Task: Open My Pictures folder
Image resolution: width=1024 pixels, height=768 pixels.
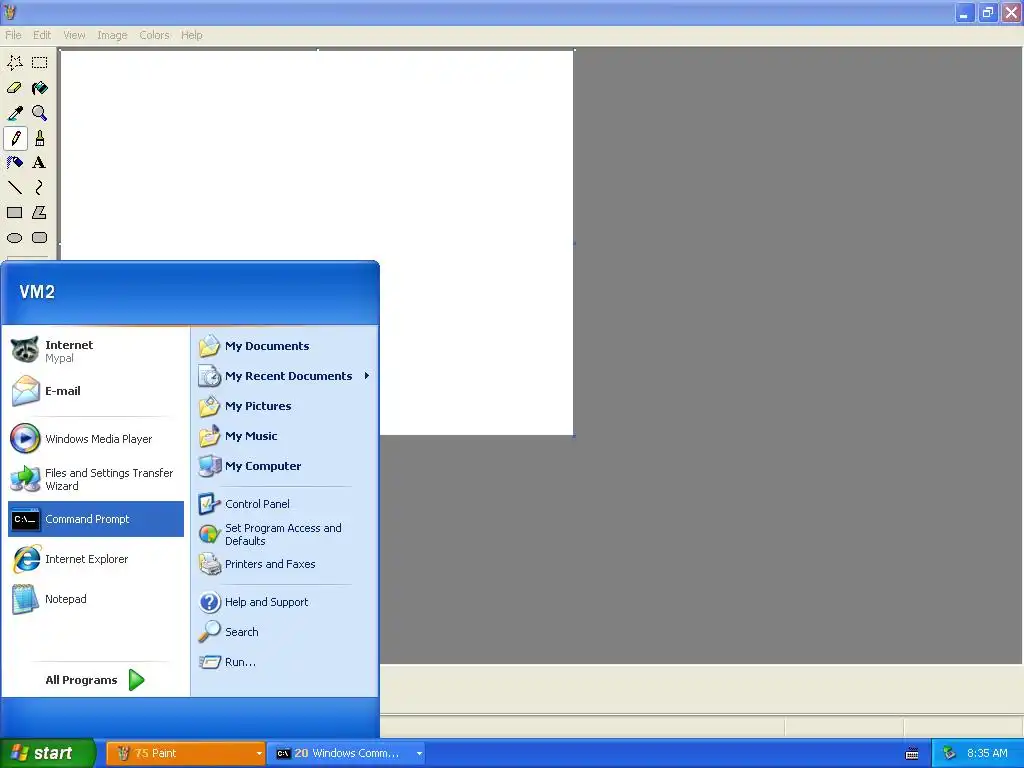Action: point(285,406)
